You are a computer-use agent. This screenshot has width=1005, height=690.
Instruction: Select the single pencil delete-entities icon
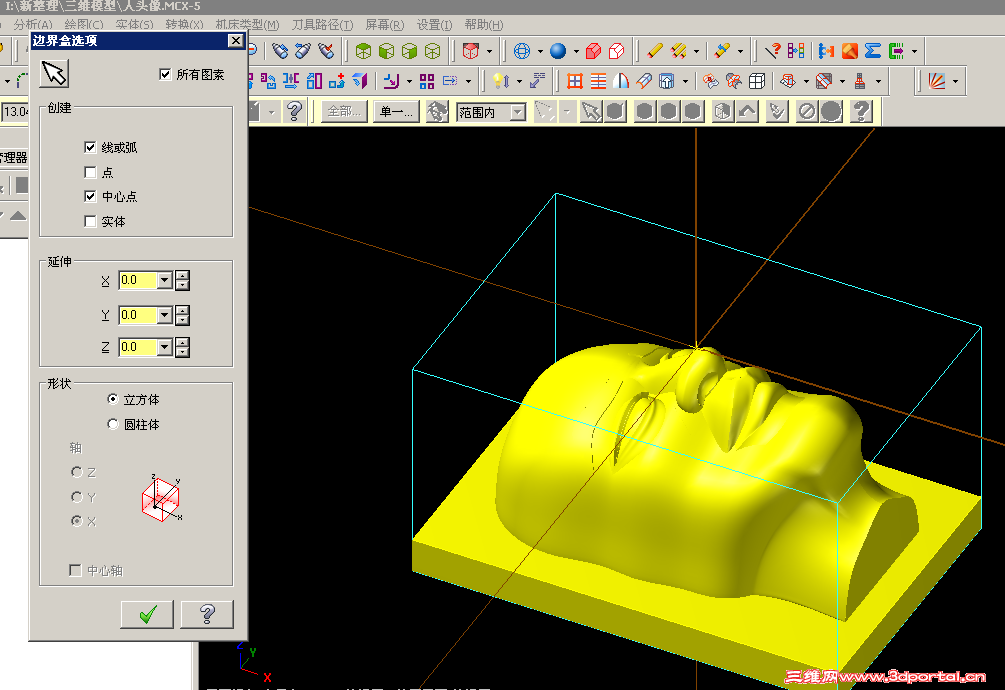pyautogui.click(x=654, y=51)
